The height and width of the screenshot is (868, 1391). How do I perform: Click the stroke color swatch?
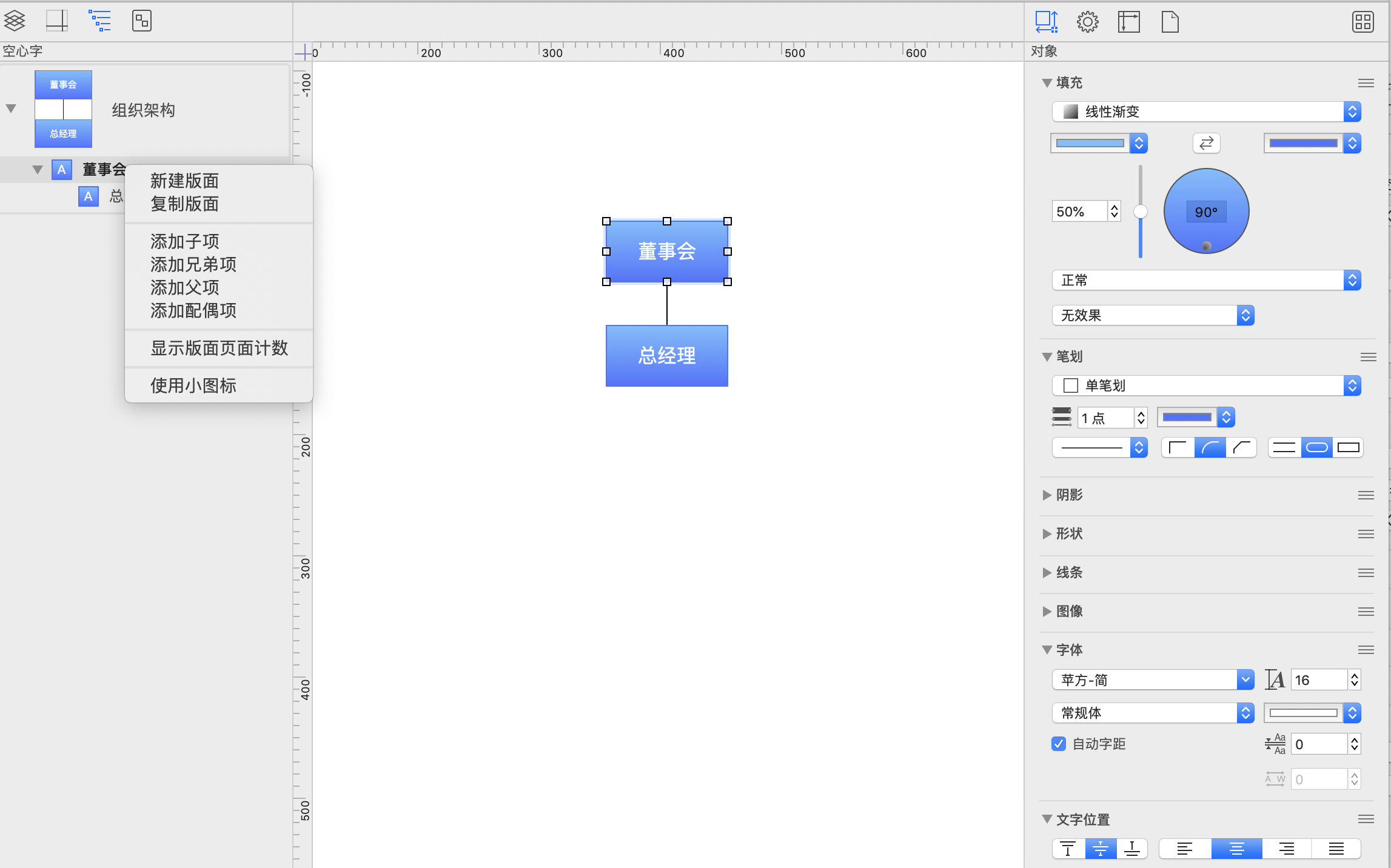click(x=1187, y=417)
